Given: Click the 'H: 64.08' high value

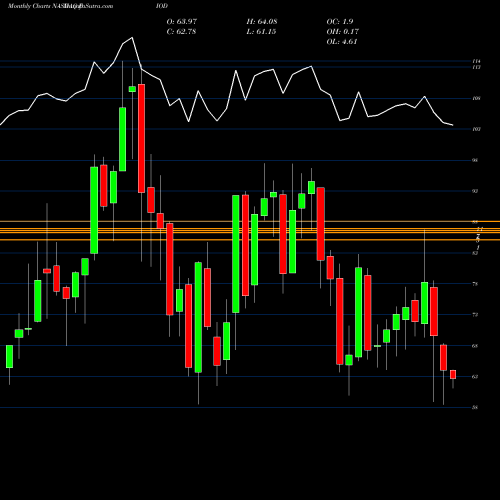Looking at the screenshot, I should click(x=262, y=21).
